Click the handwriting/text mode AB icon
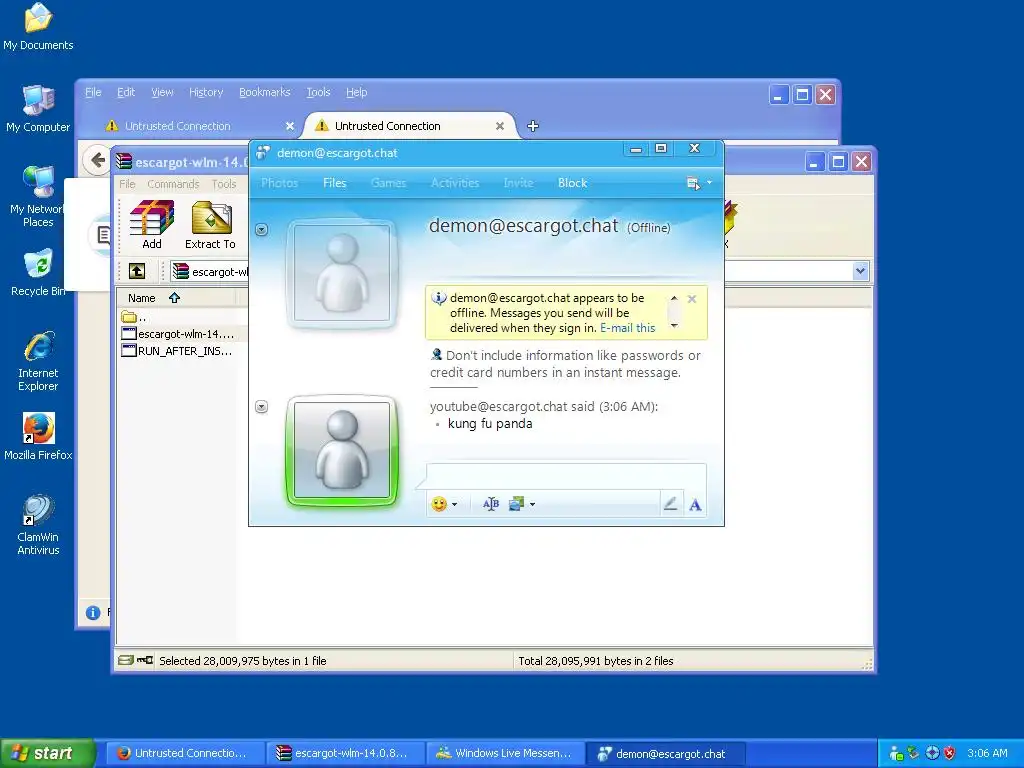The height and width of the screenshot is (768, 1024). coord(490,504)
